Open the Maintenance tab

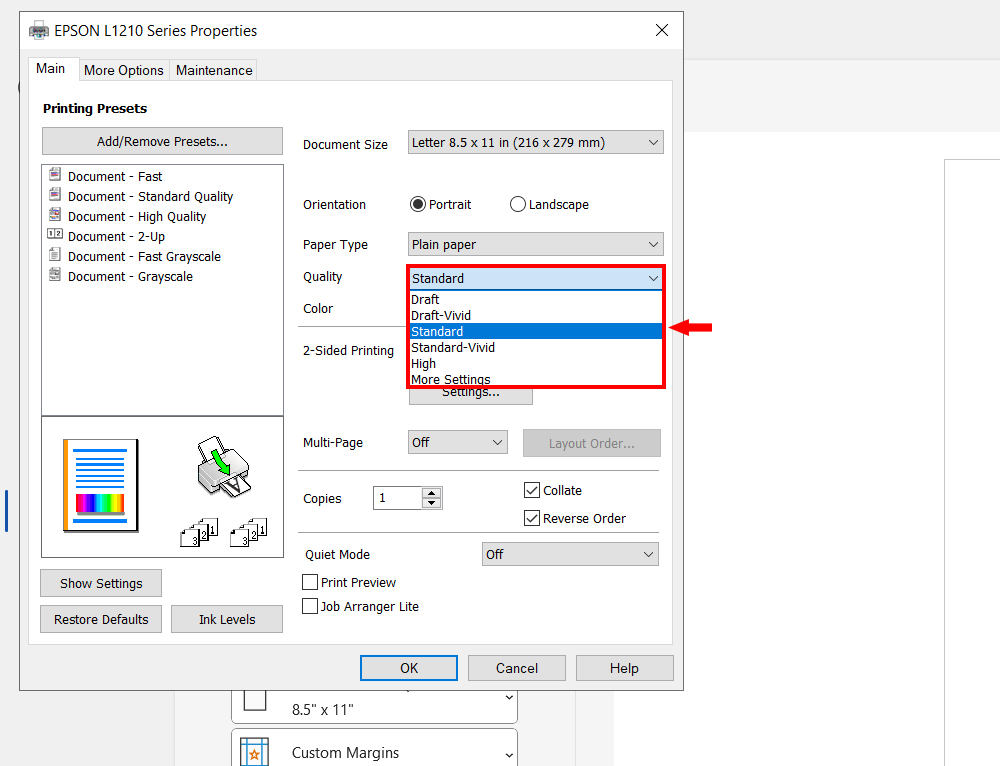coord(214,70)
